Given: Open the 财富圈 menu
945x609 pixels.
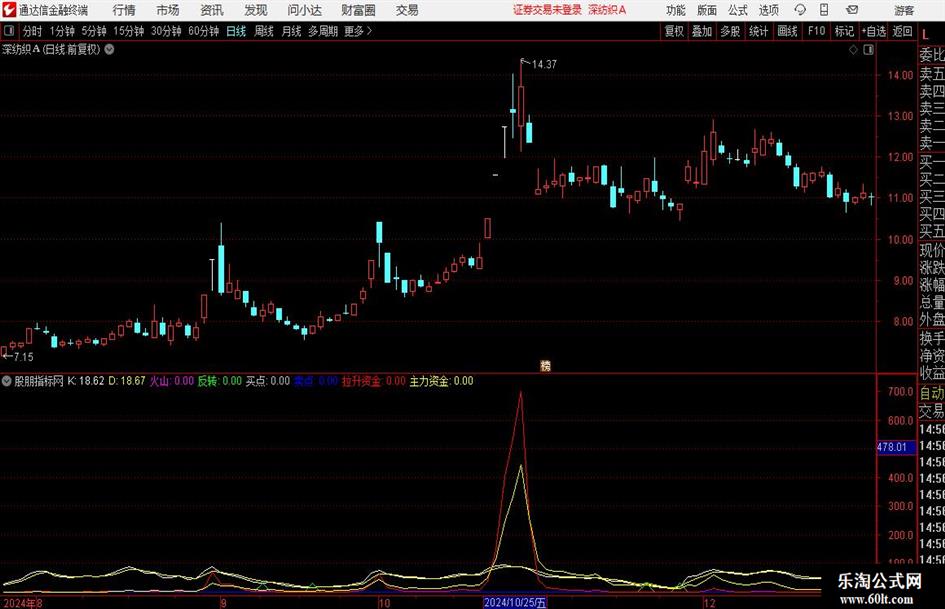Looking at the screenshot, I should (x=358, y=10).
